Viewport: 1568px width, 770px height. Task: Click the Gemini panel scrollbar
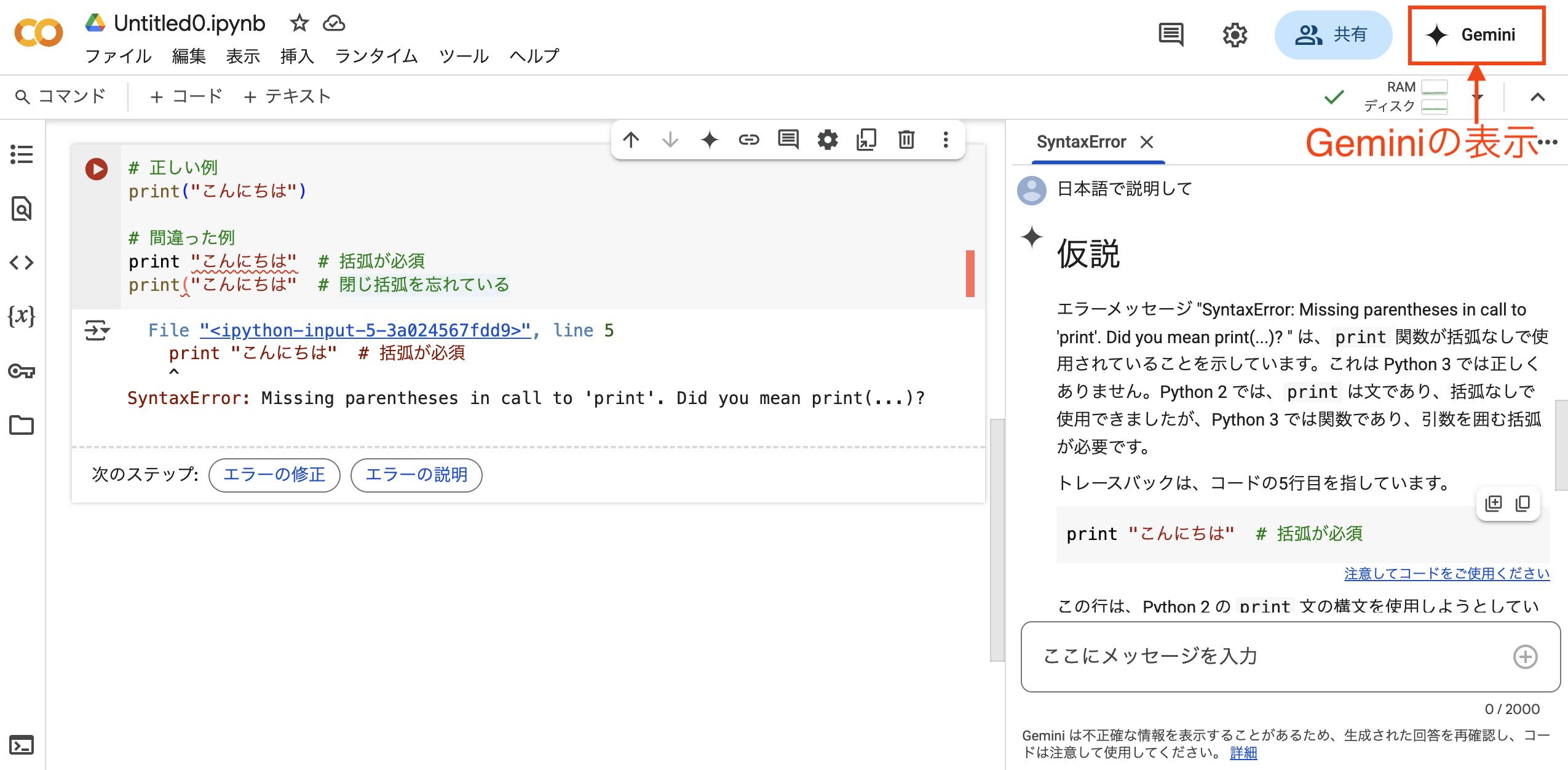point(1561,445)
